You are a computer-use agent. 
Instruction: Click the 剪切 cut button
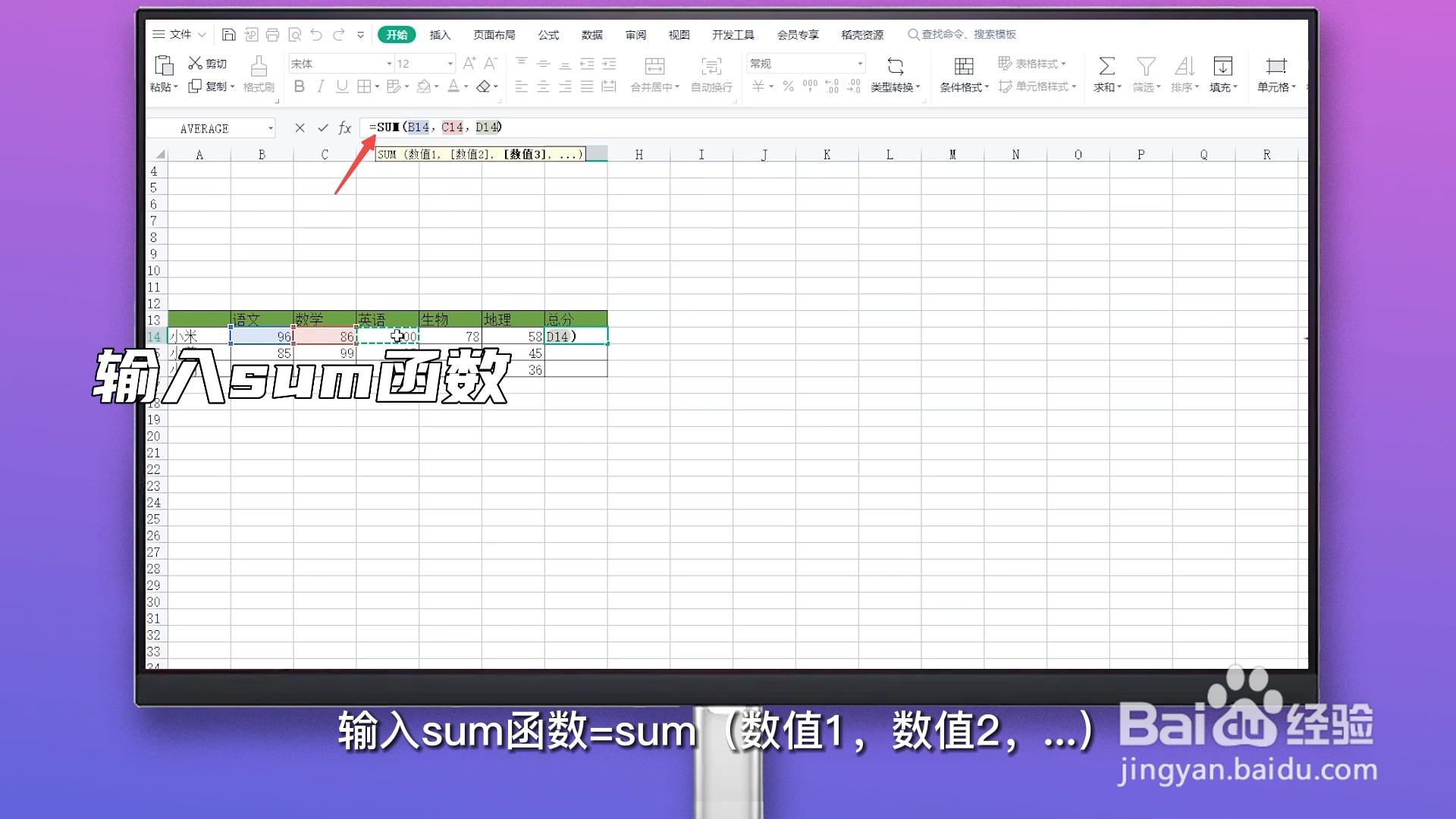207,63
